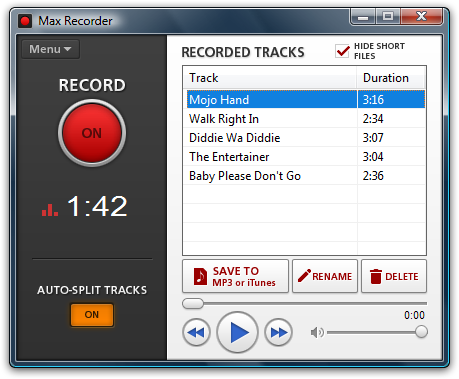Click the 1:42 recording timer

pos(97,206)
